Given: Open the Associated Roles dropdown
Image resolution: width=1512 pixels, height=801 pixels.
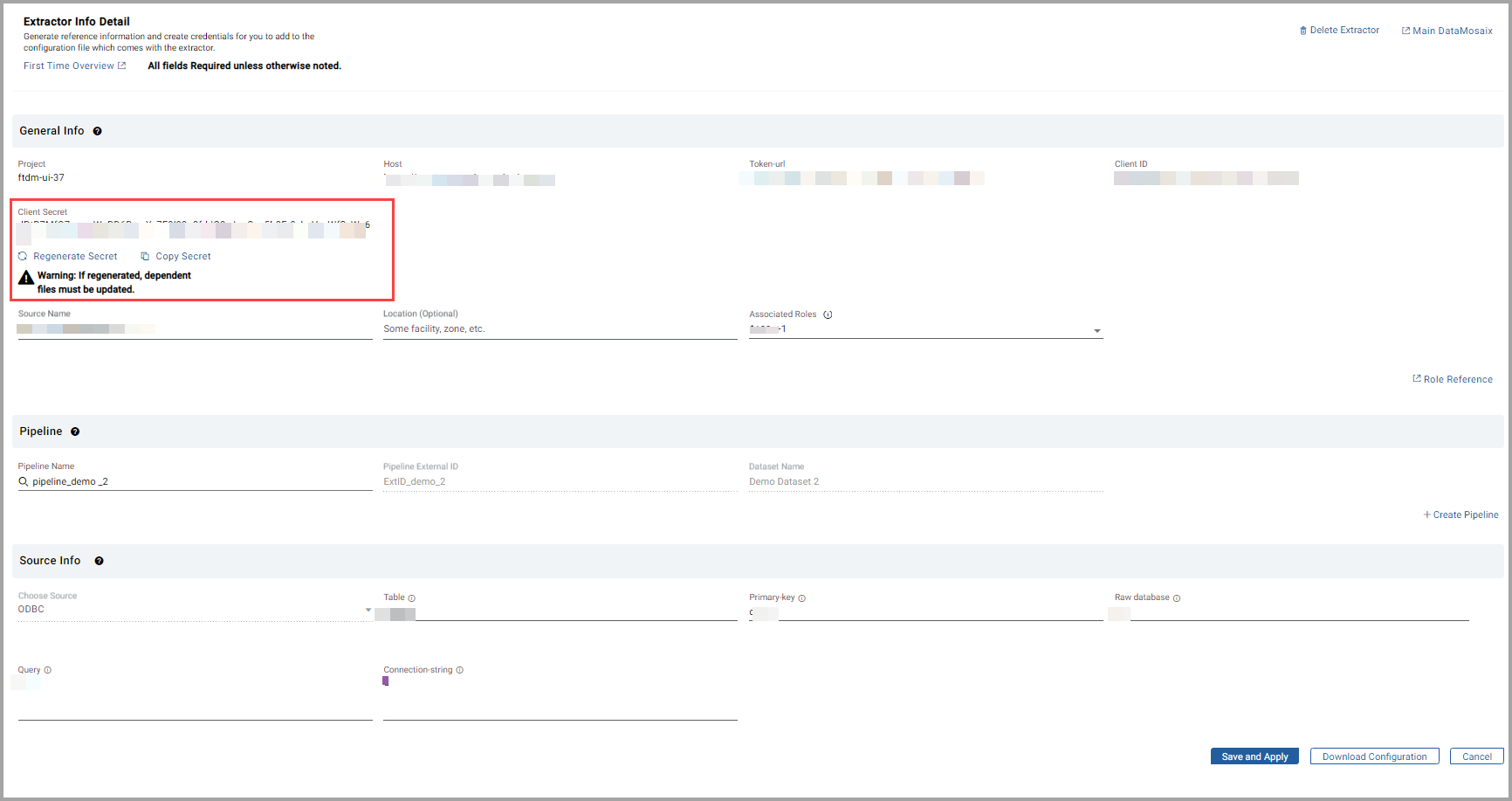Looking at the screenshot, I should pyautogui.click(x=1096, y=331).
